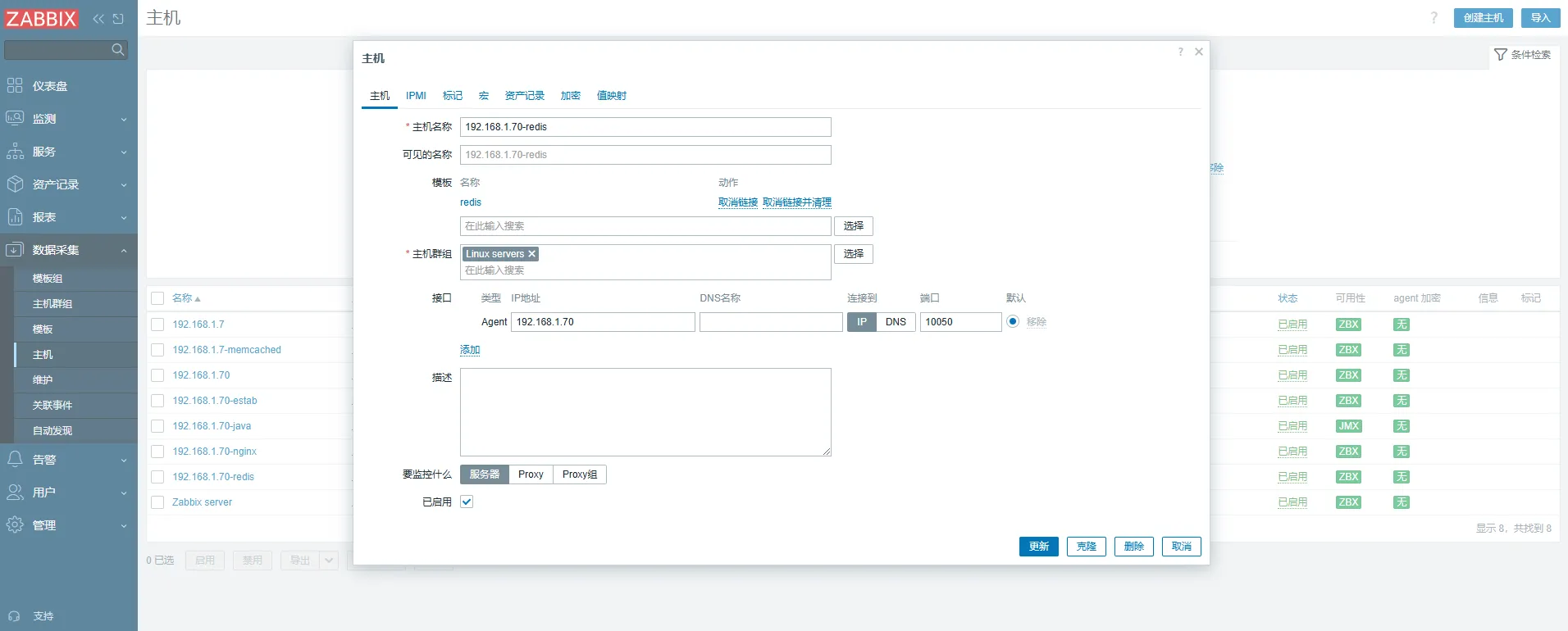Click the sidebar hide window icon
Viewport: 1568px width, 631px height.
coord(118,18)
